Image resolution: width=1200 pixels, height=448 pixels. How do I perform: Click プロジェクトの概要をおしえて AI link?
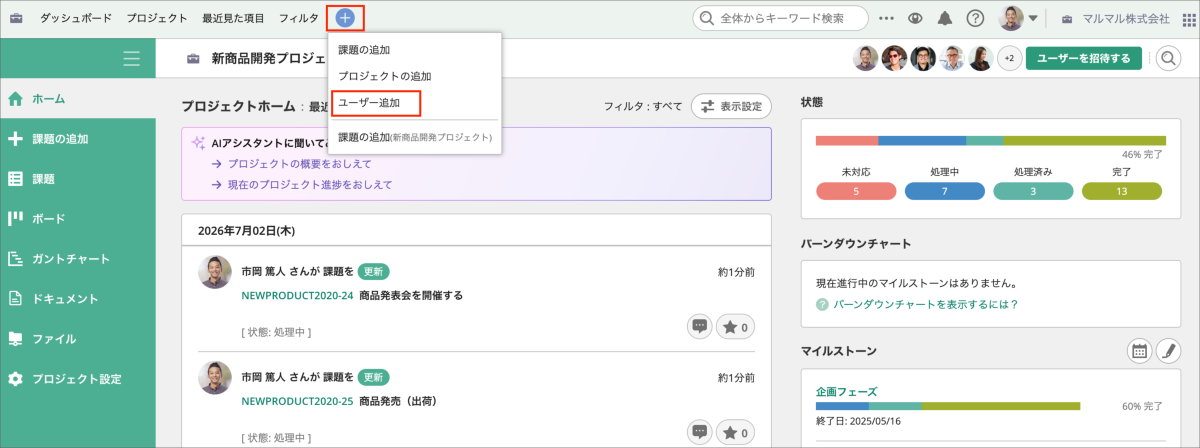tap(300, 163)
